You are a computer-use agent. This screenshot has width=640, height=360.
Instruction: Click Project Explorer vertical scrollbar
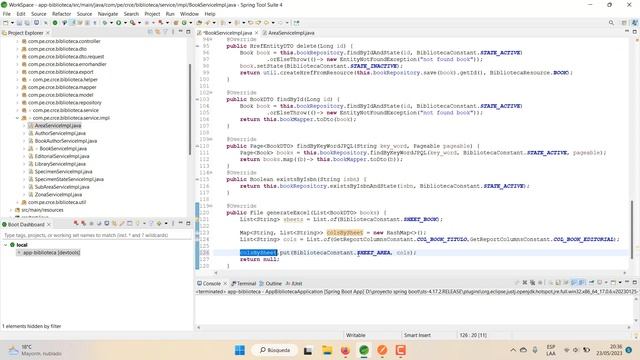click(190, 109)
